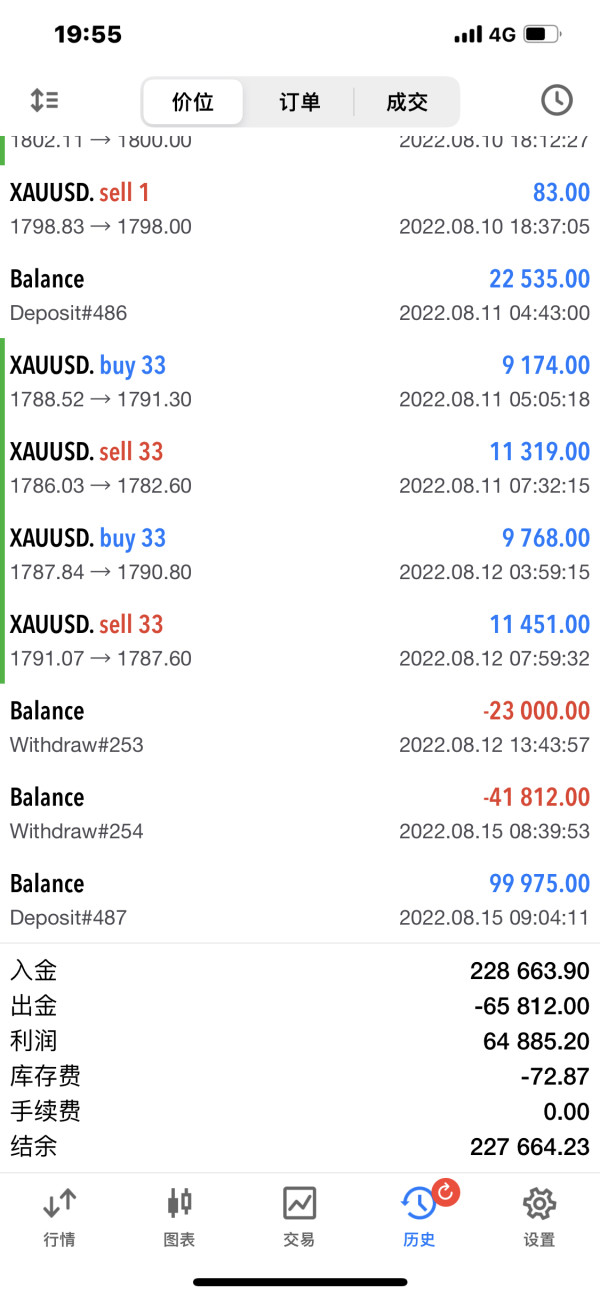Tap the Withdraw#253 balance row

click(300, 727)
